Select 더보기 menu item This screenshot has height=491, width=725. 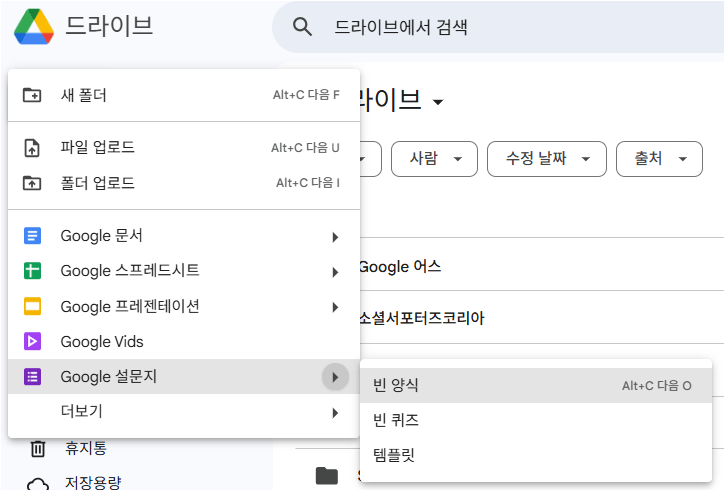184,411
